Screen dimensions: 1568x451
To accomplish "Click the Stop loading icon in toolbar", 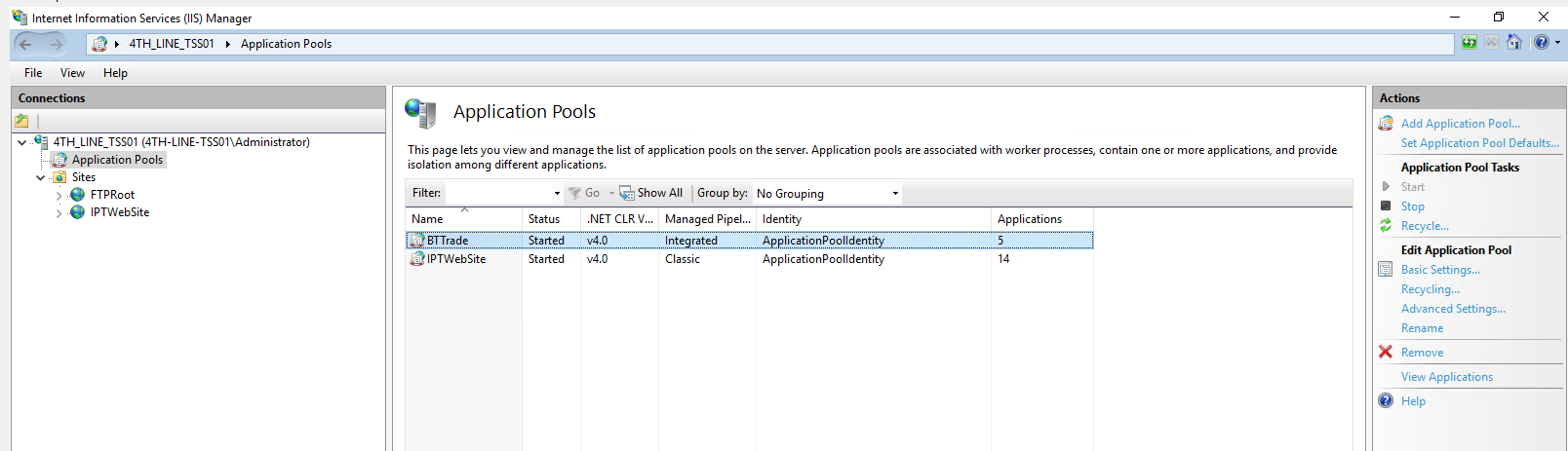I will [1491, 42].
